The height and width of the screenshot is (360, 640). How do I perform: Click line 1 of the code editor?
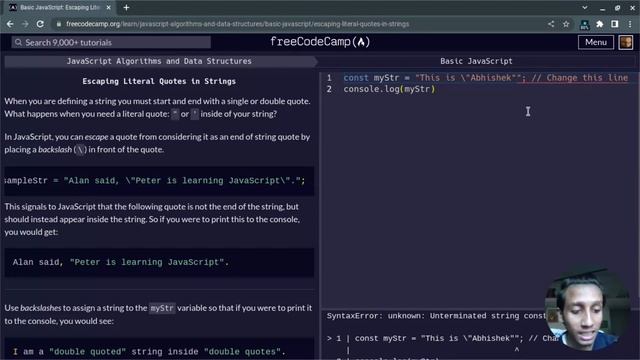(x=485, y=78)
